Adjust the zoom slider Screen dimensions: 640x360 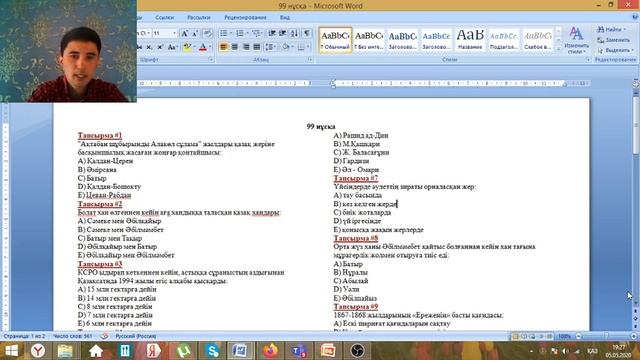point(607,336)
